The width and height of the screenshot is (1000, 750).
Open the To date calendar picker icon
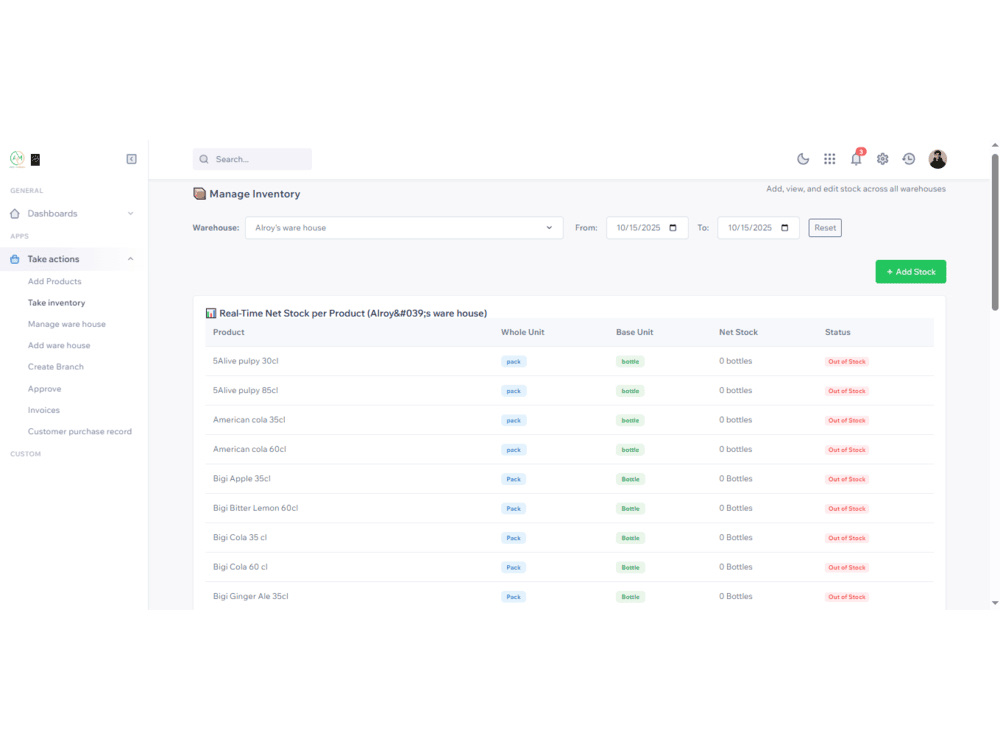pos(784,228)
